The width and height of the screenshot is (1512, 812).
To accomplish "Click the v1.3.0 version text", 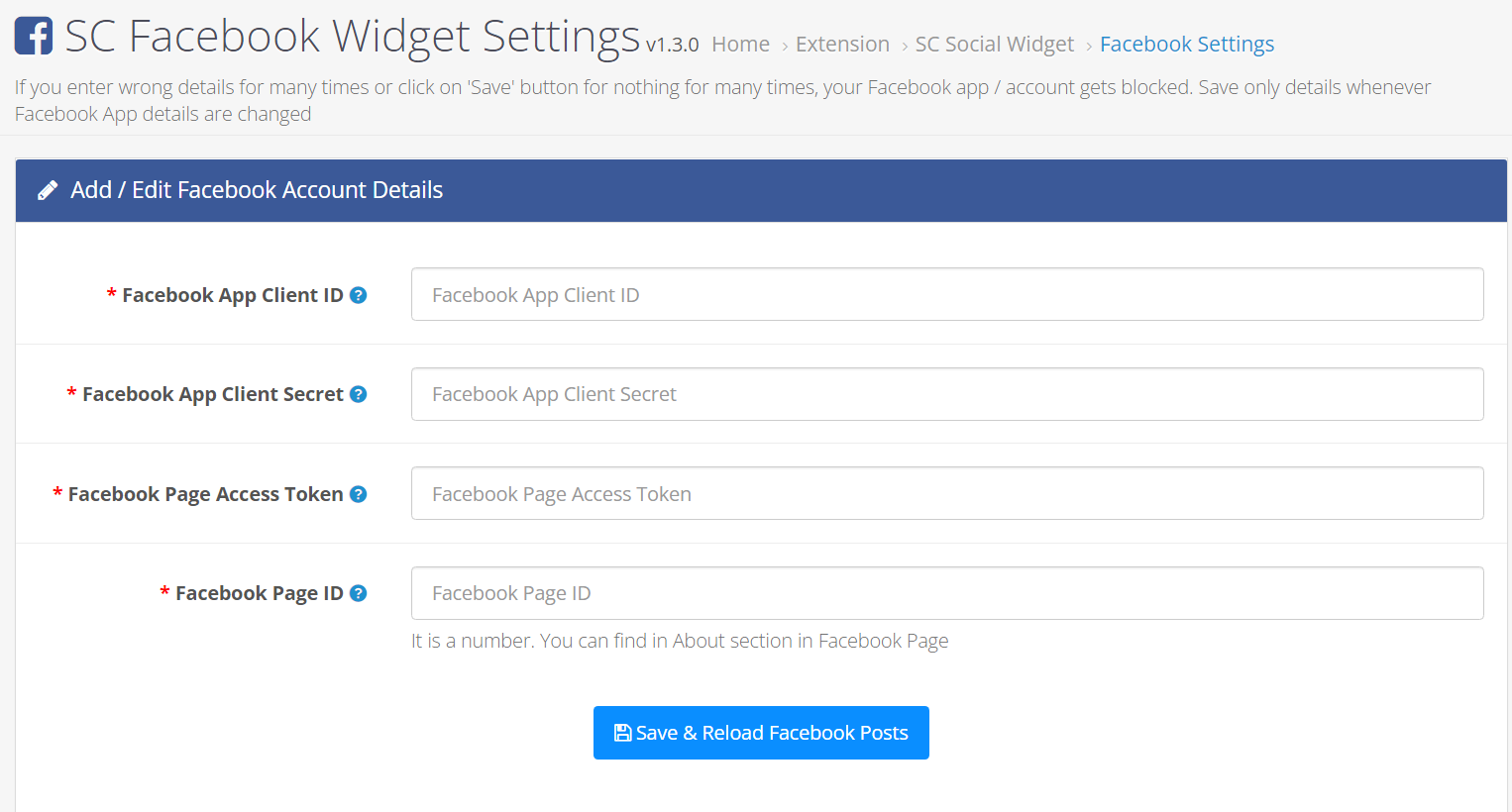I will pyautogui.click(x=672, y=46).
